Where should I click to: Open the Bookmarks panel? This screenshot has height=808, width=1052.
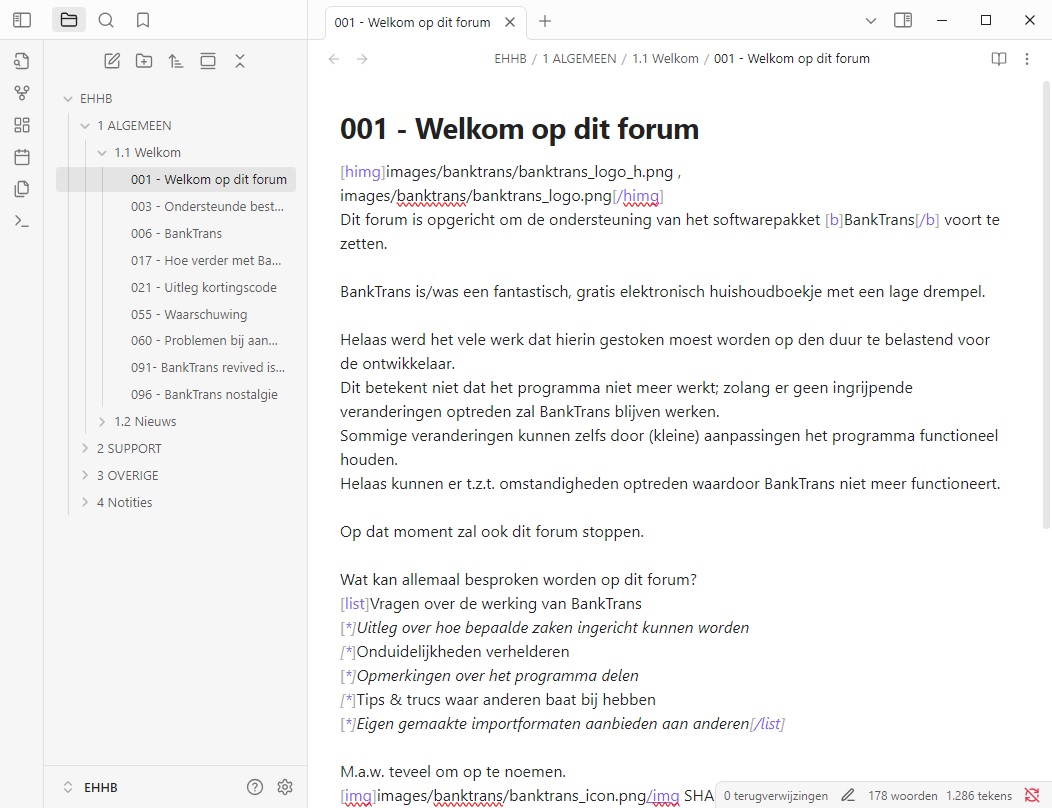[143, 20]
